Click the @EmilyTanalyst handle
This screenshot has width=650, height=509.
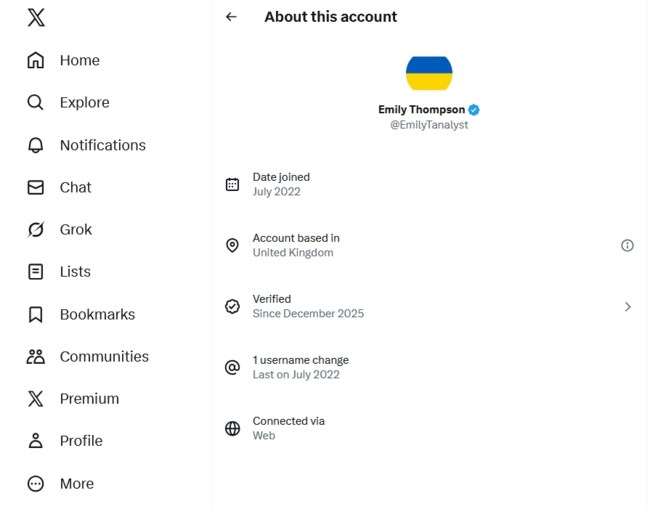(429, 125)
